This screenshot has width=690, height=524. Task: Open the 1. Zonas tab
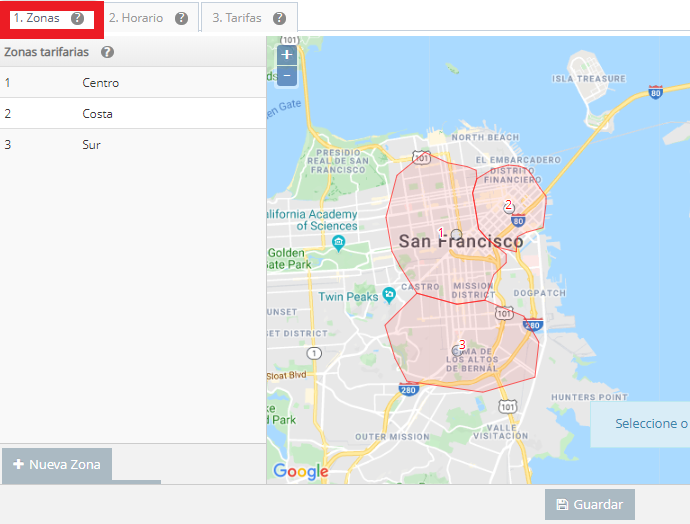coord(52,18)
